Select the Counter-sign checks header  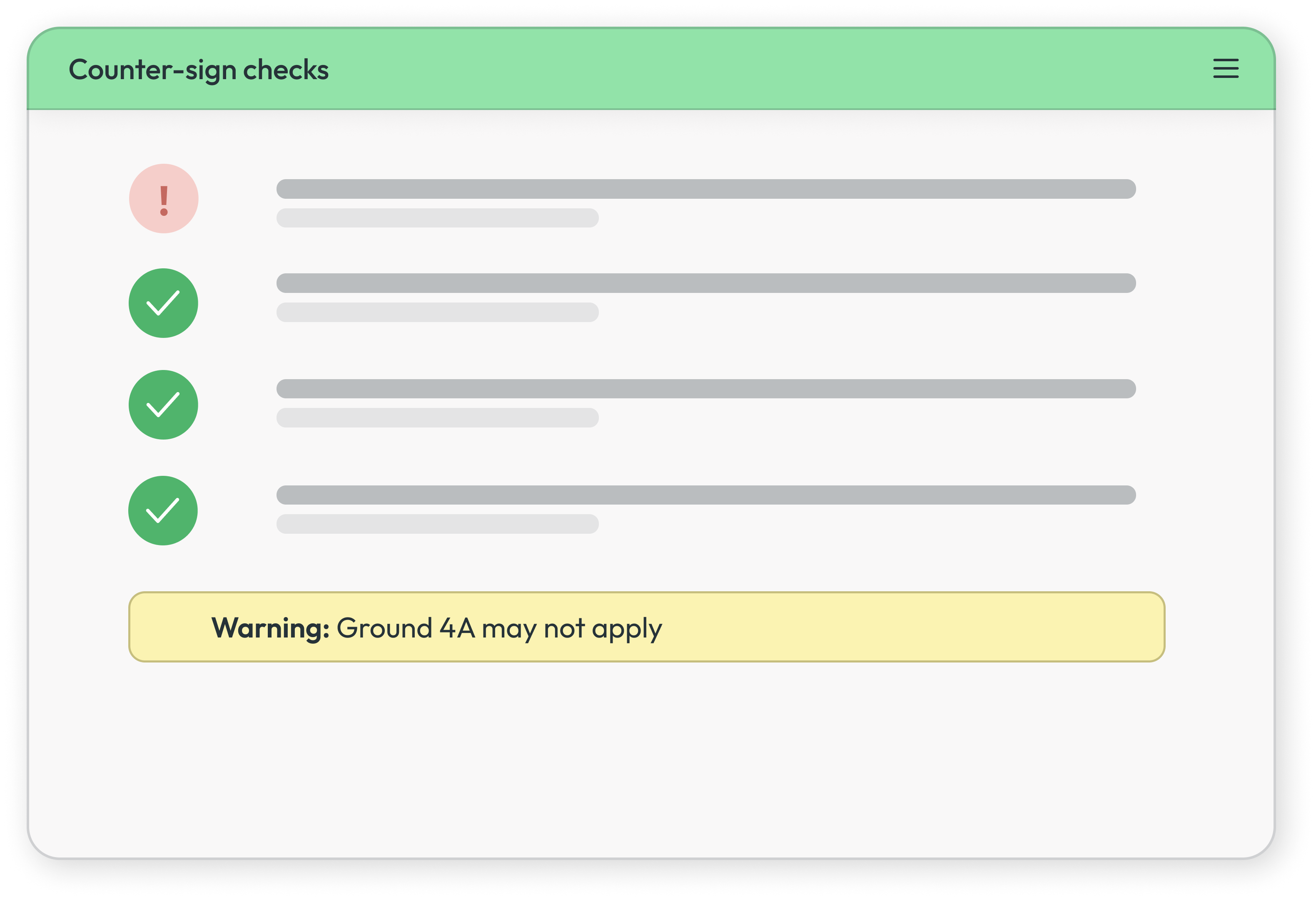tap(199, 69)
